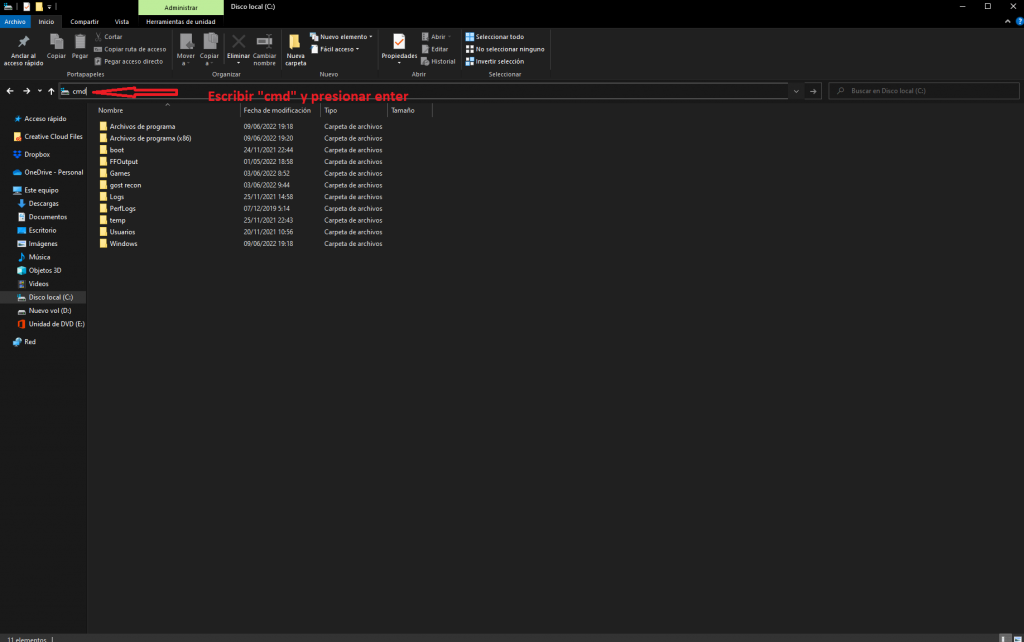Switch to the Compartir ribbon tab
This screenshot has width=1024, height=642.
point(84,21)
